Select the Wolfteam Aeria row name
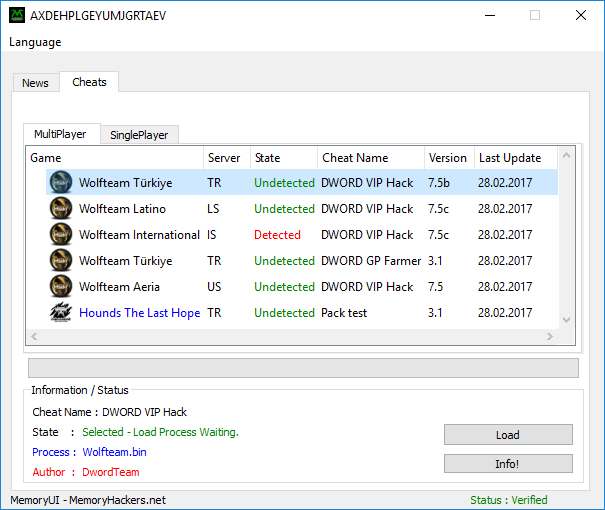This screenshot has height=510, width=605. pos(119,287)
